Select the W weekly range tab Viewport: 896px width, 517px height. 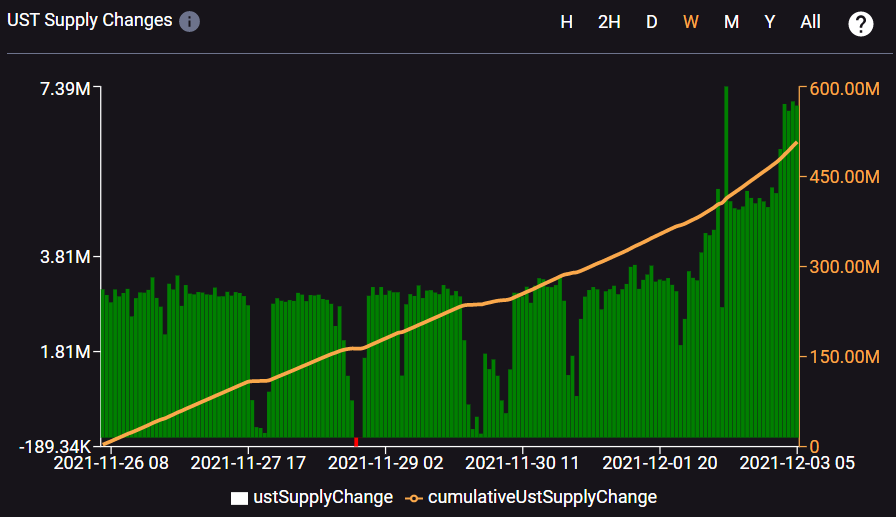tap(691, 22)
